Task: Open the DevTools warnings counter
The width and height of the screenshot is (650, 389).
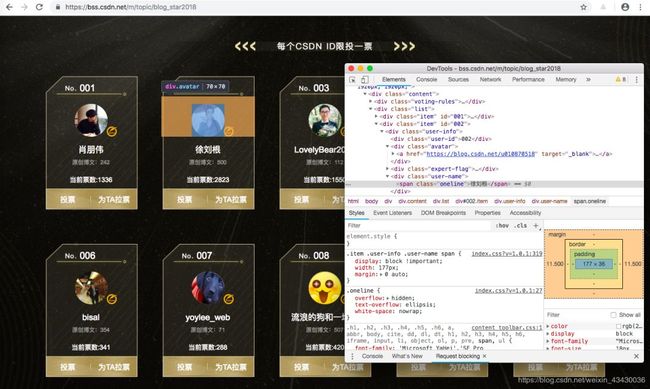Action: 621,79
